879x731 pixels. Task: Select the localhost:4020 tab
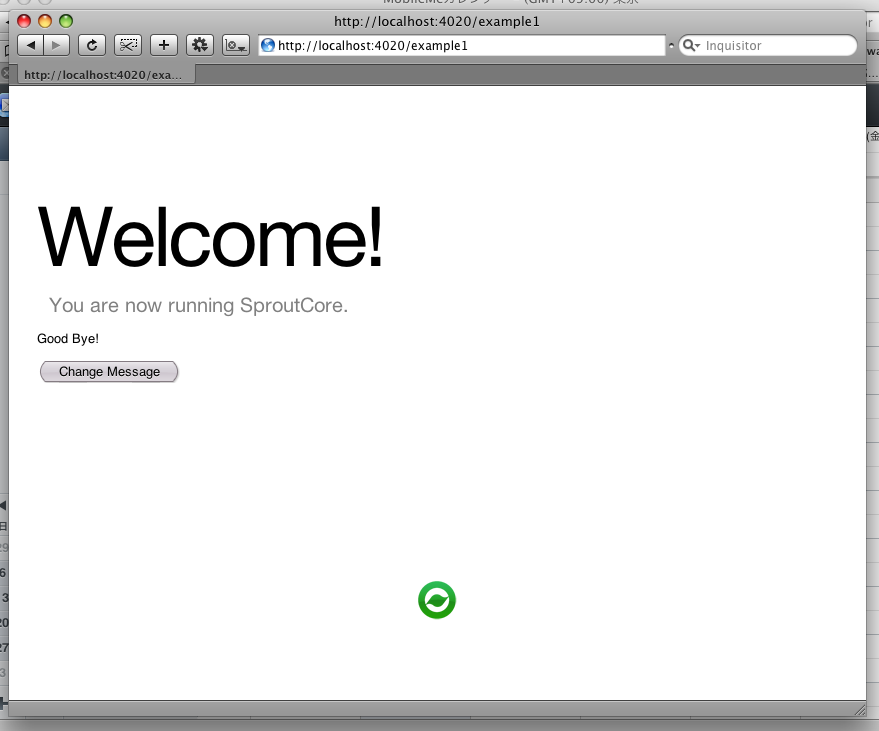tap(102, 75)
